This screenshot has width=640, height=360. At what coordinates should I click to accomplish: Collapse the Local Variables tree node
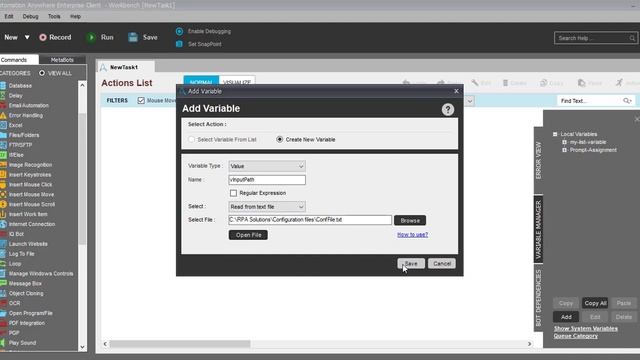tap(555, 134)
